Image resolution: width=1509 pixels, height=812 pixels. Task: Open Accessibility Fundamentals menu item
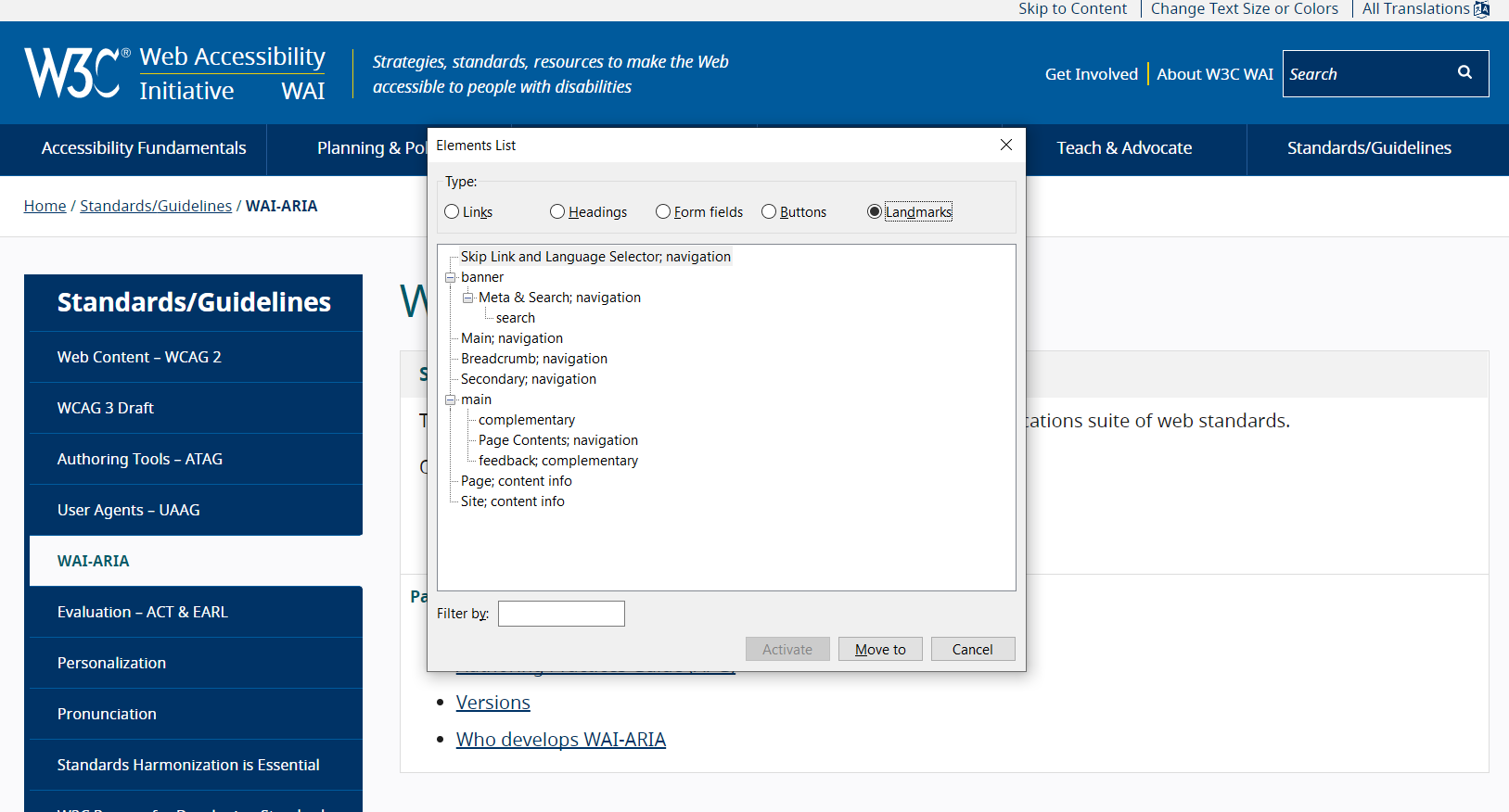click(144, 148)
